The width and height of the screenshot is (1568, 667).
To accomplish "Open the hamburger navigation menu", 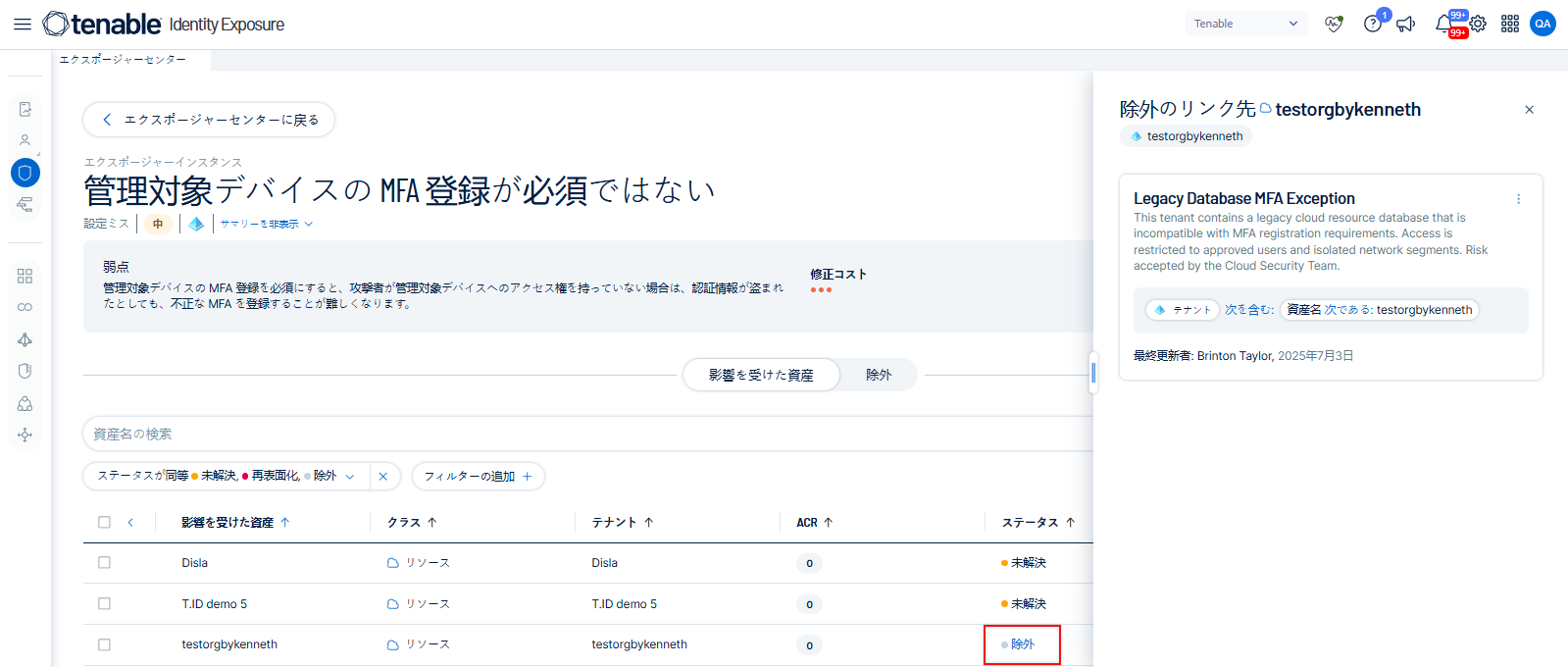I will 22,24.
